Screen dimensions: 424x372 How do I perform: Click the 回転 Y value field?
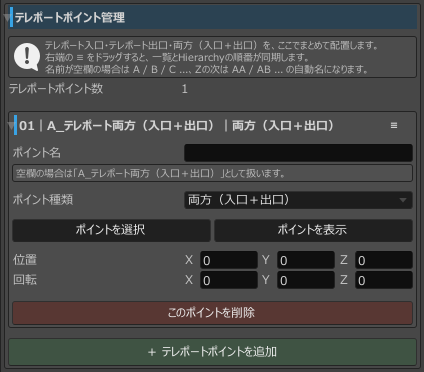pos(306,280)
